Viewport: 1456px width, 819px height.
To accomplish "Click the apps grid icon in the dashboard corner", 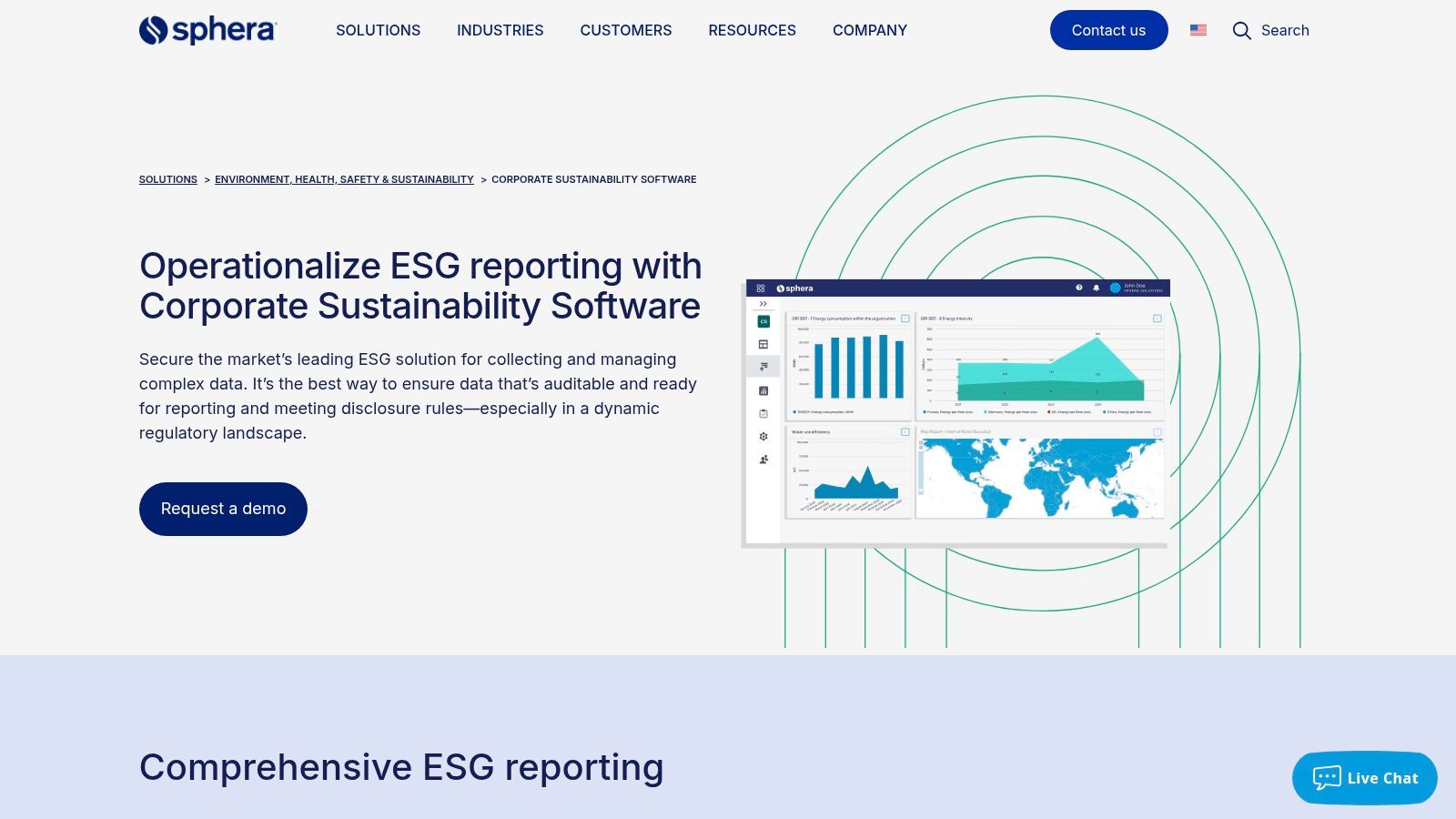I will pyautogui.click(x=761, y=288).
